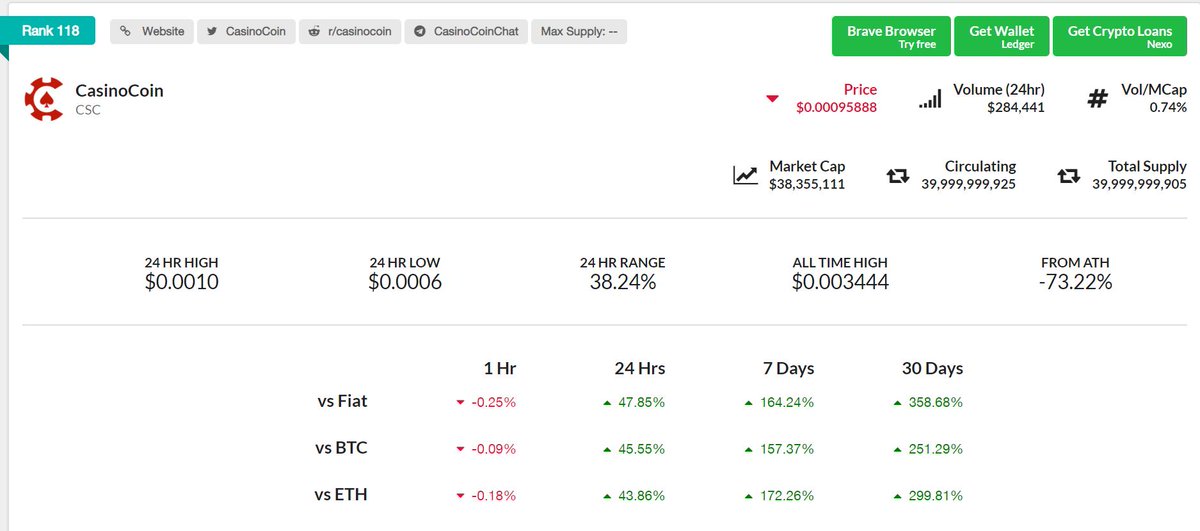Click the market cap value $38,355,111
Screen dimensions: 1200x531
(x=807, y=184)
